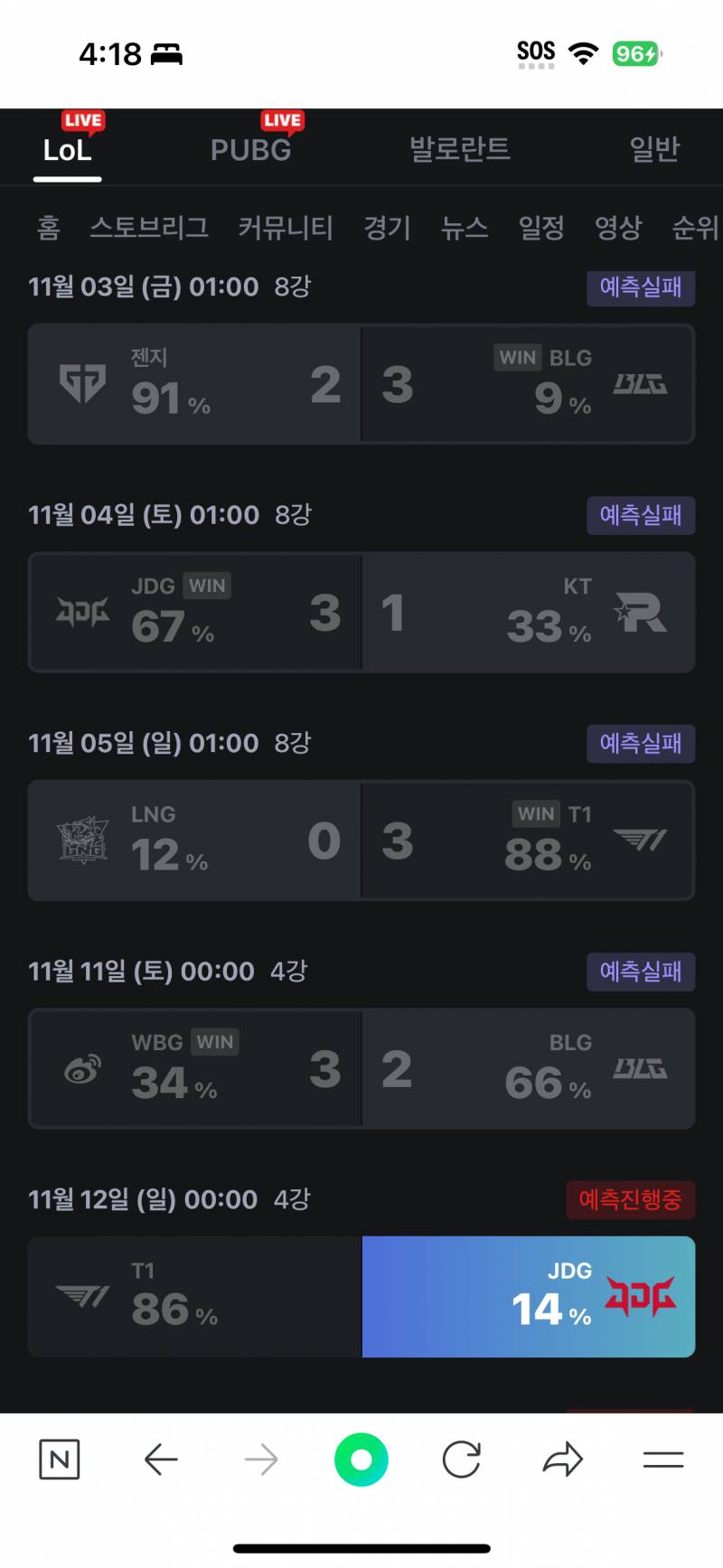Open the 일정 menu item
The width and height of the screenshot is (723, 1568).
[x=541, y=228]
